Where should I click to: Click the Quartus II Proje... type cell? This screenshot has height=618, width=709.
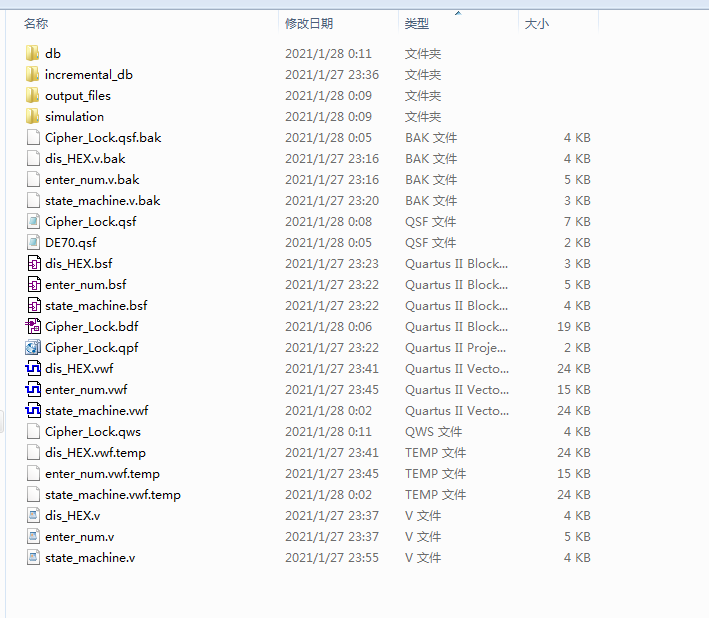coord(455,348)
